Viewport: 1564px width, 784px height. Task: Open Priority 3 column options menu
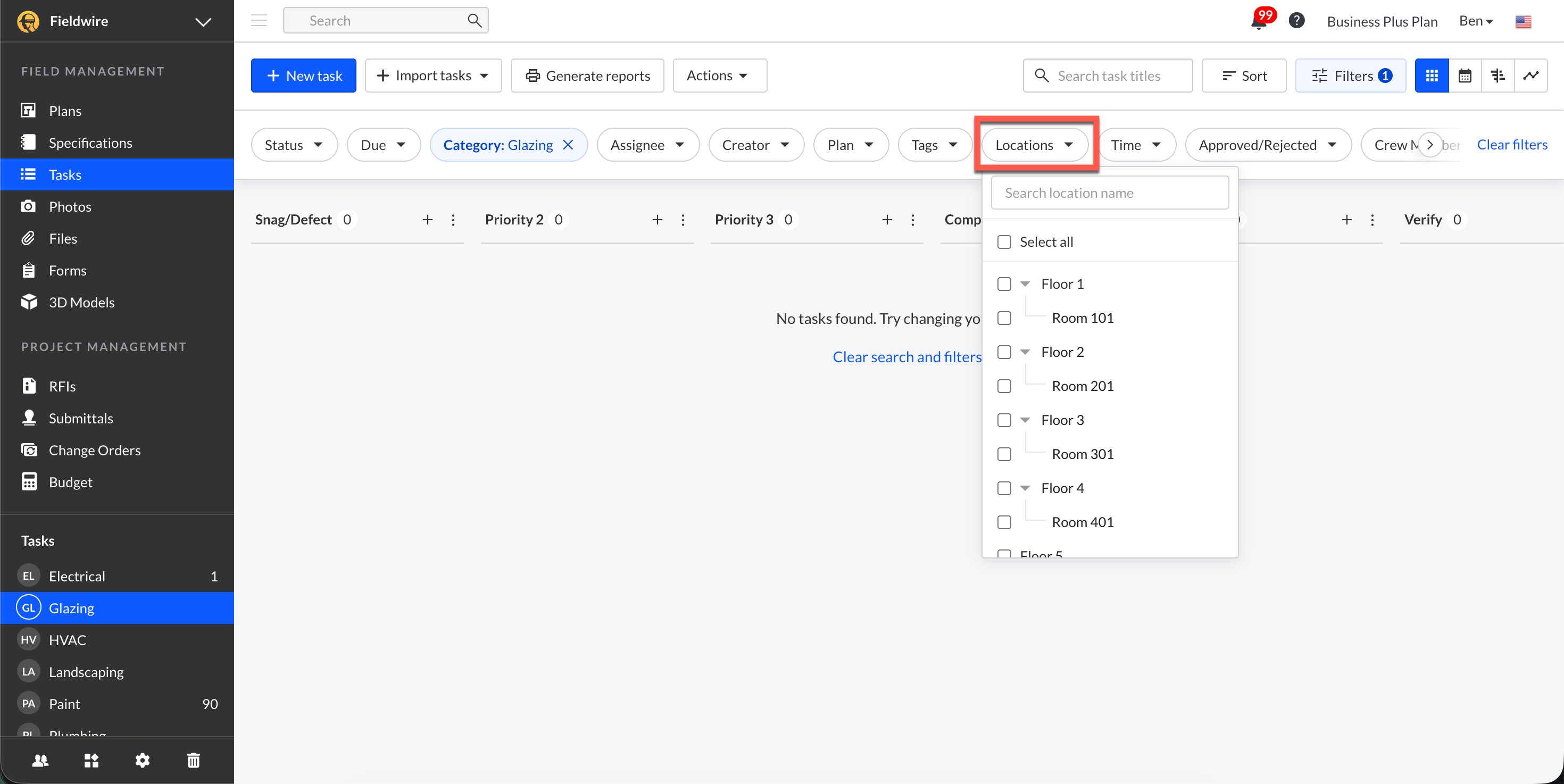point(912,220)
